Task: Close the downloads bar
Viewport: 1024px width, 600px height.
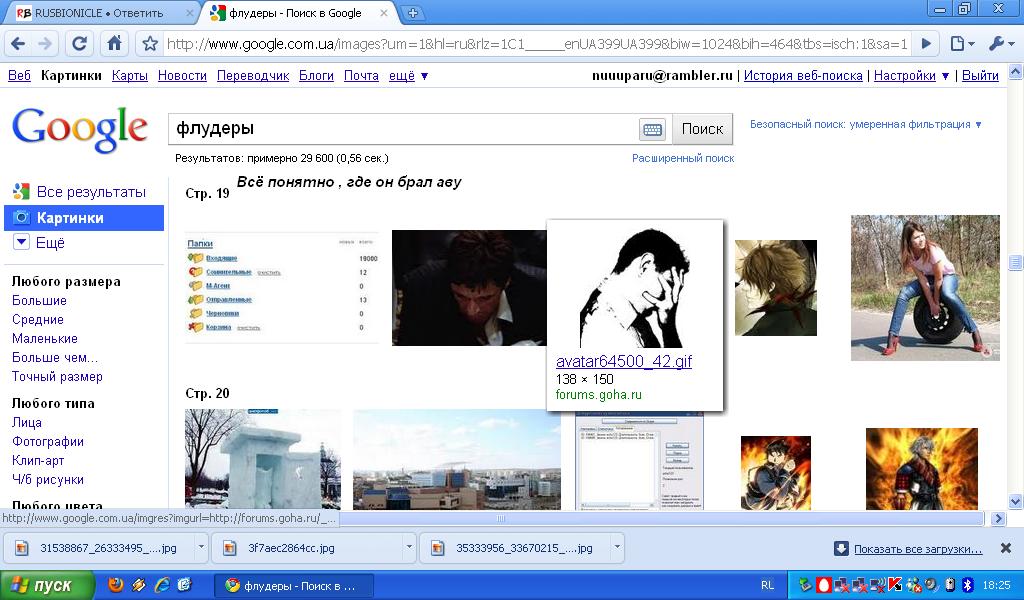Action: click(x=1006, y=548)
